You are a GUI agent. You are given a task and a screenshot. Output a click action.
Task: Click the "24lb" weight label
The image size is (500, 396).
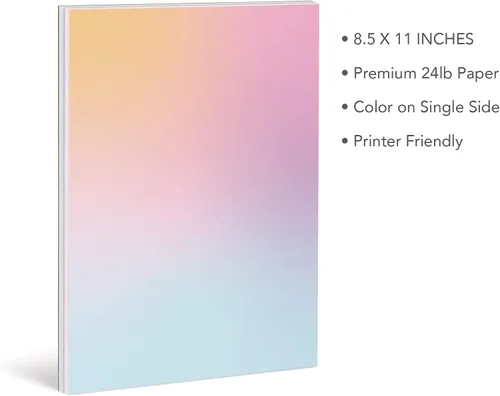point(436,73)
